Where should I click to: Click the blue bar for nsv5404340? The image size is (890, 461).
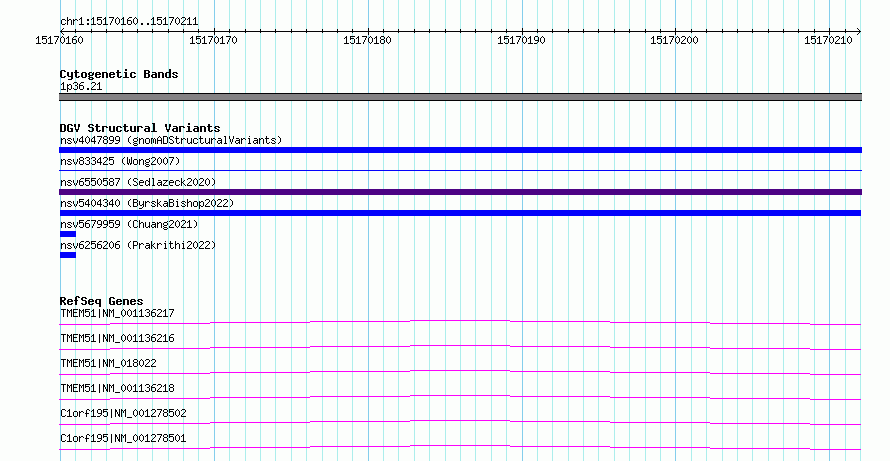(460, 213)
